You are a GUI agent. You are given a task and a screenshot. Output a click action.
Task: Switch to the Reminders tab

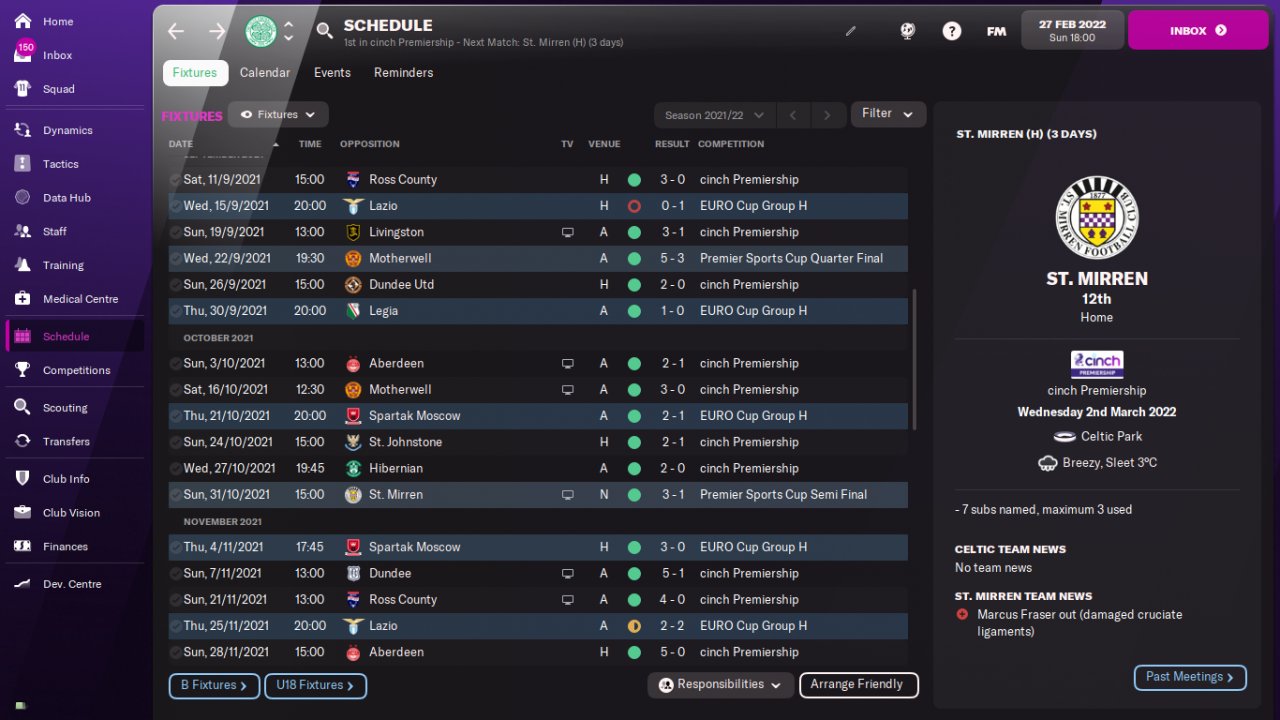(x=403, y=73)
